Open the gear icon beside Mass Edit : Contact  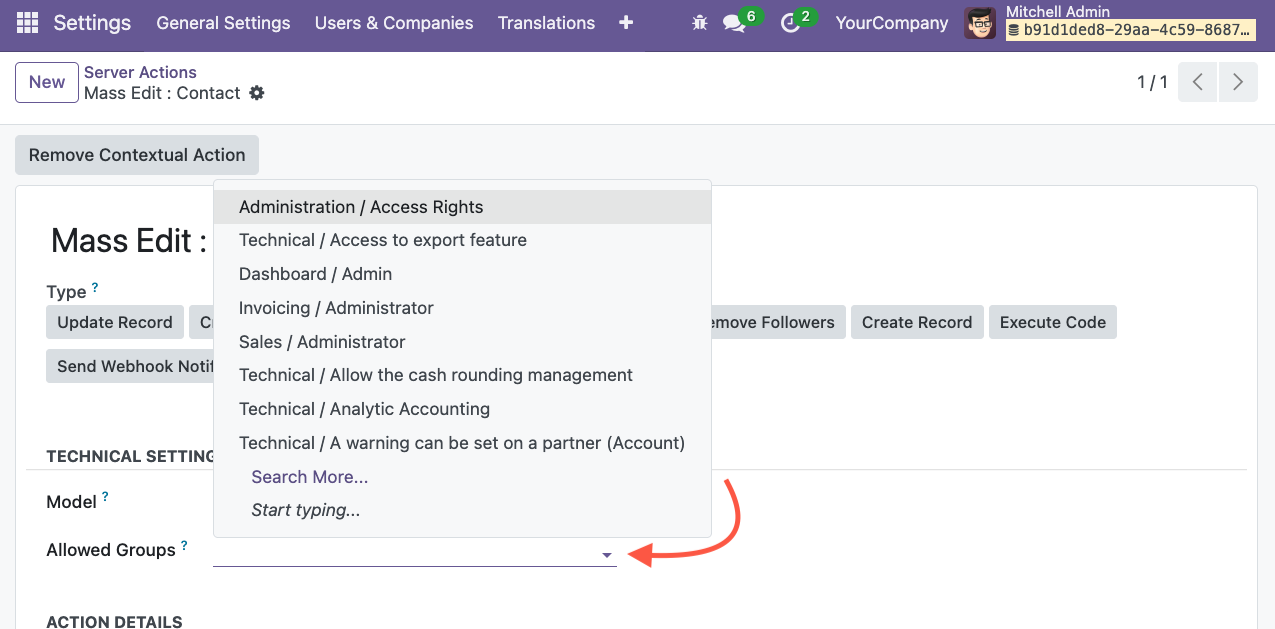[257, 93]
